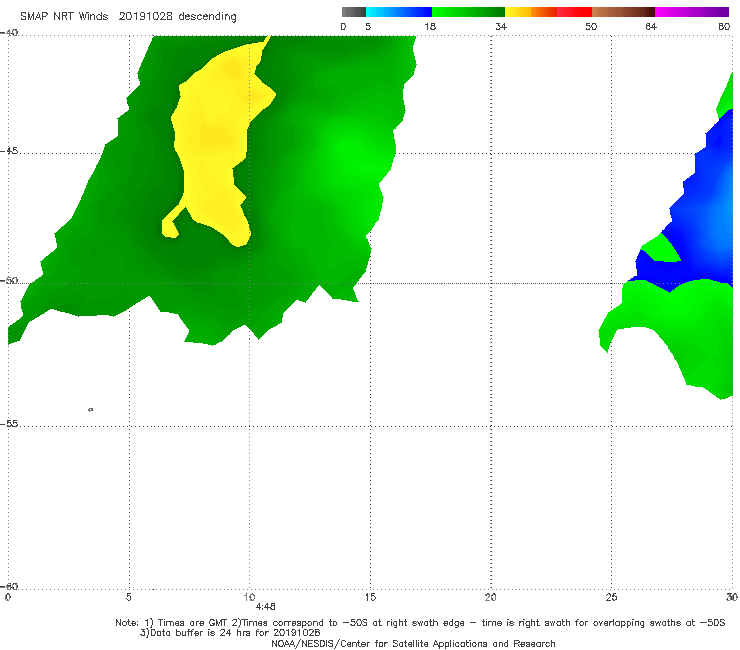The height and width of the screenshot is (650, 740).
Task: Click the latitude label '-40'
Action: click(x=9, y=33)
